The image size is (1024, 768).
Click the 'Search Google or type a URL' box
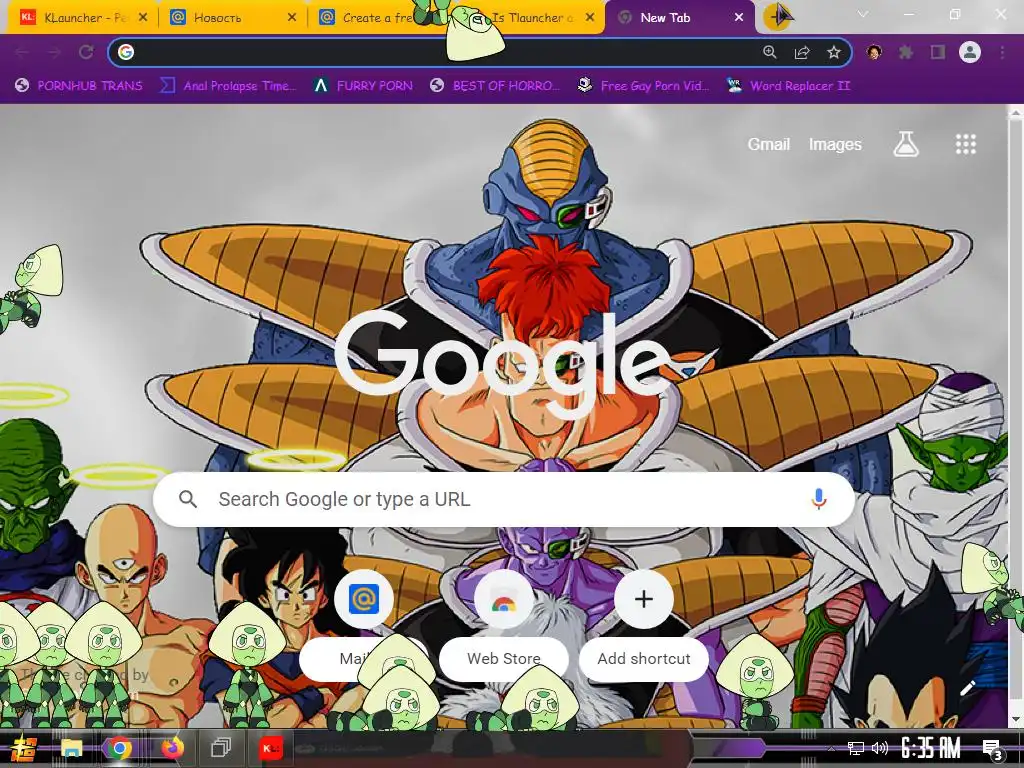(x=504, y=499)
